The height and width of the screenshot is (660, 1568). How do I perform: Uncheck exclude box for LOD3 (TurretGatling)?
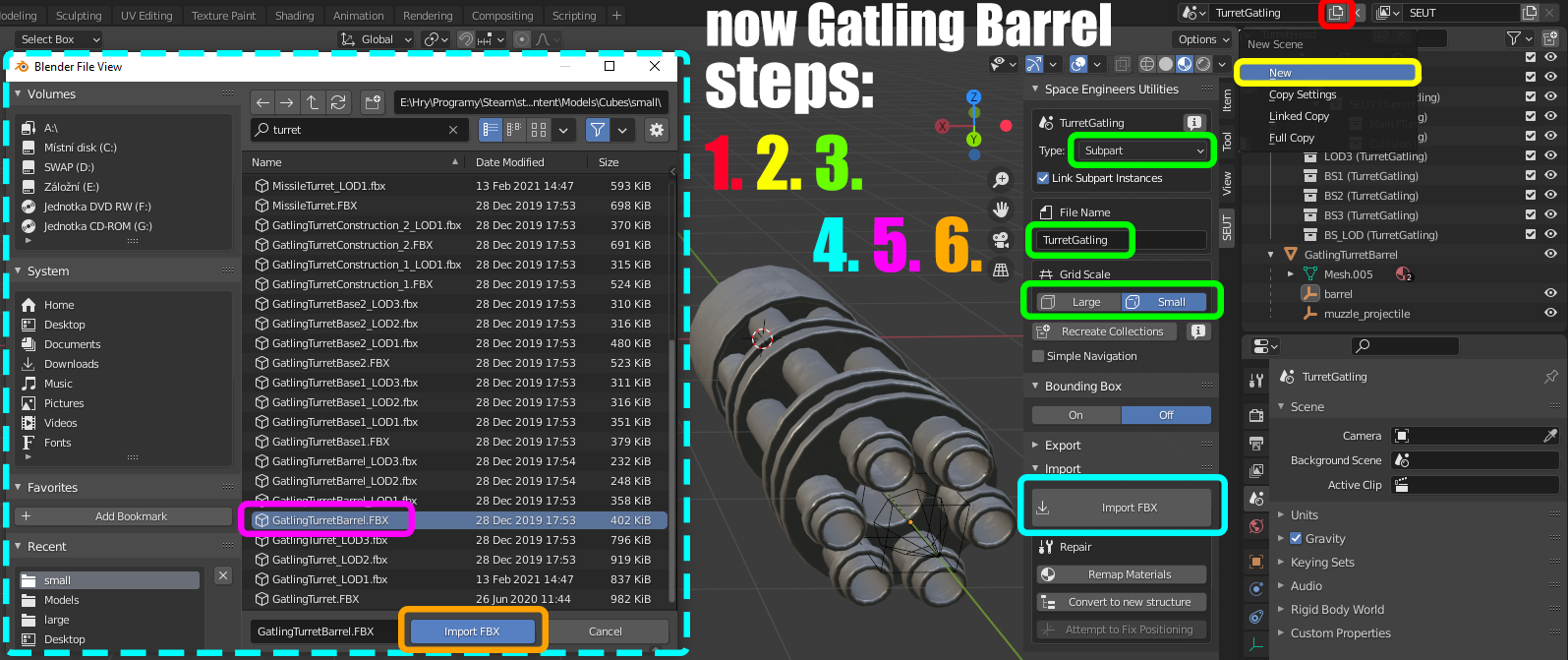(x=1530, y=156)
